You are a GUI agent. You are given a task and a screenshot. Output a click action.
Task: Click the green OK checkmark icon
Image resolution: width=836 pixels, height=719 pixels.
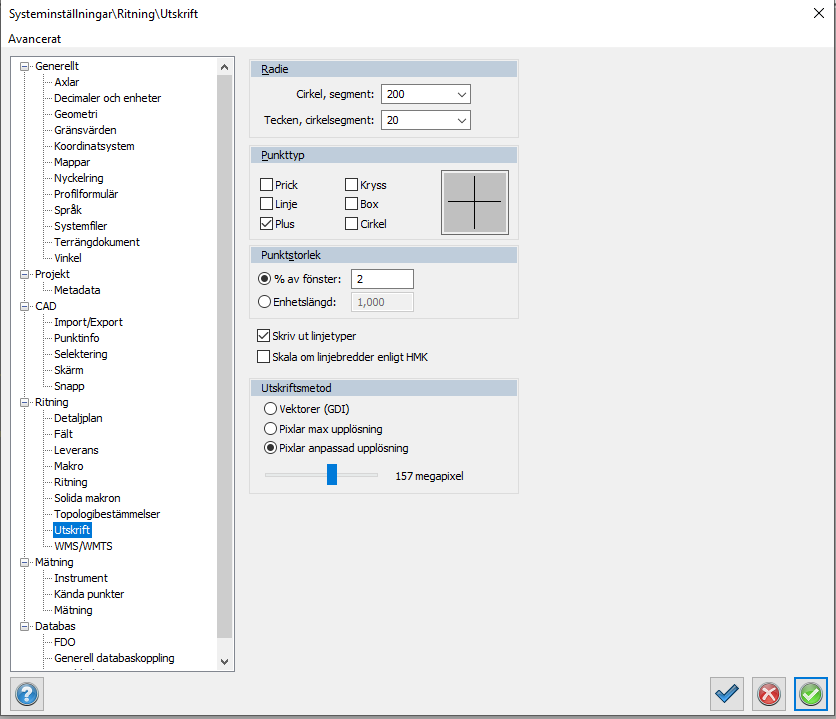coord(810,693)
